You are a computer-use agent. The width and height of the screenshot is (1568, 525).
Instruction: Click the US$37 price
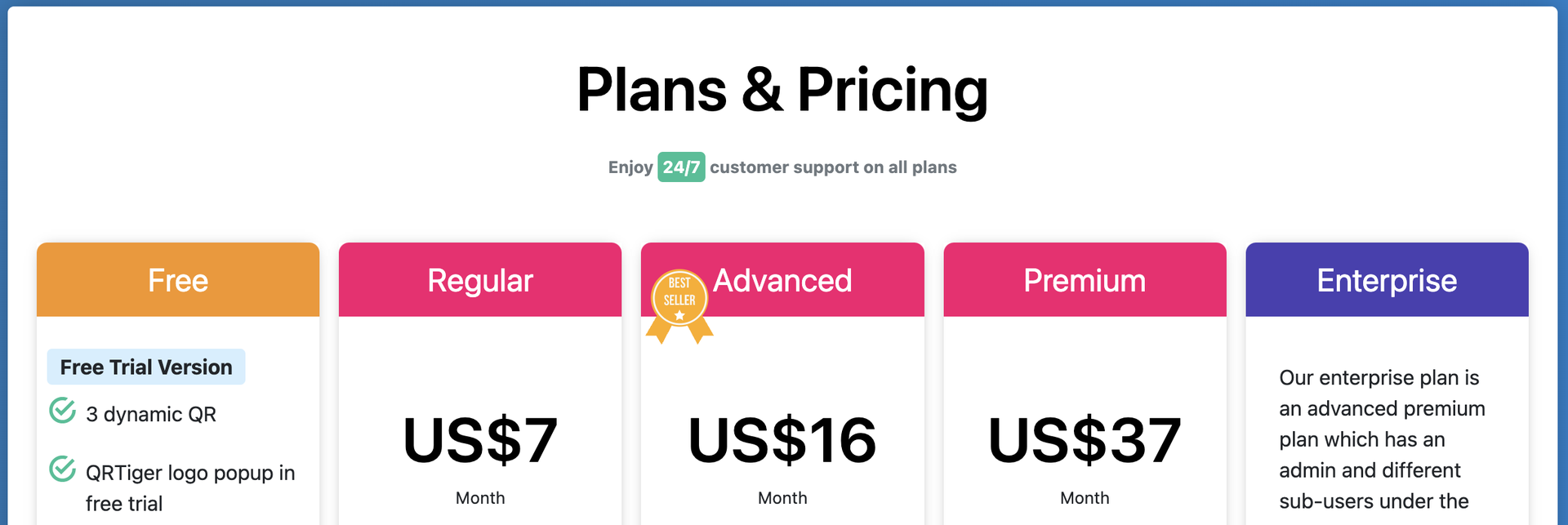[x=1085, y=441]
